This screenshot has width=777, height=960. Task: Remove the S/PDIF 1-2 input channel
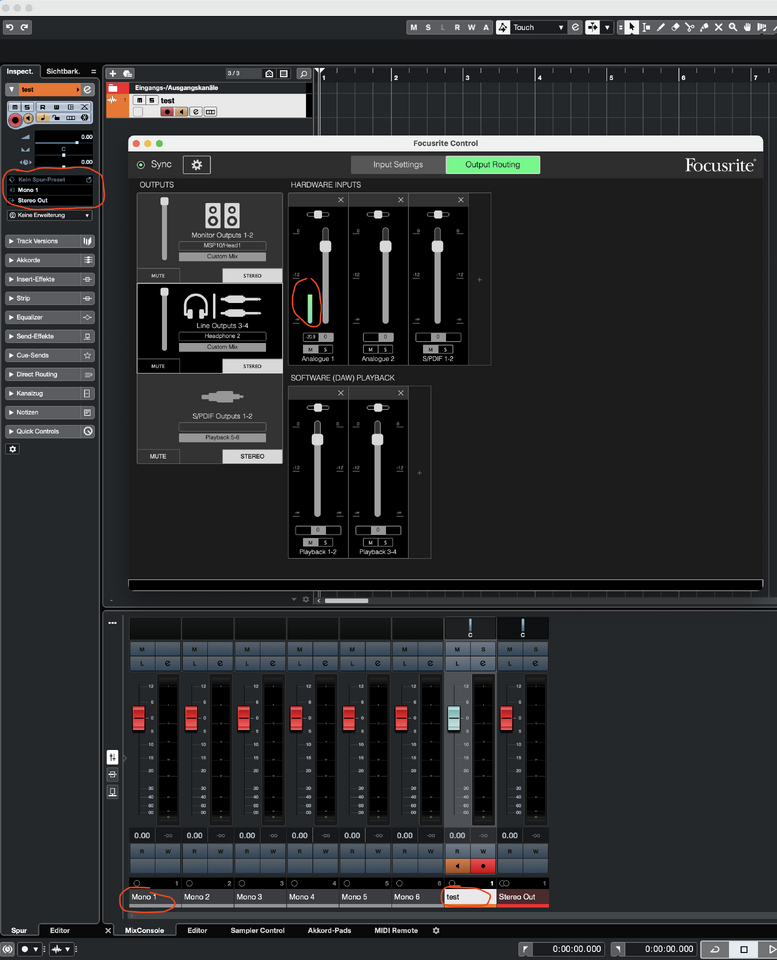pyautogui.click(x=460, y=200)
